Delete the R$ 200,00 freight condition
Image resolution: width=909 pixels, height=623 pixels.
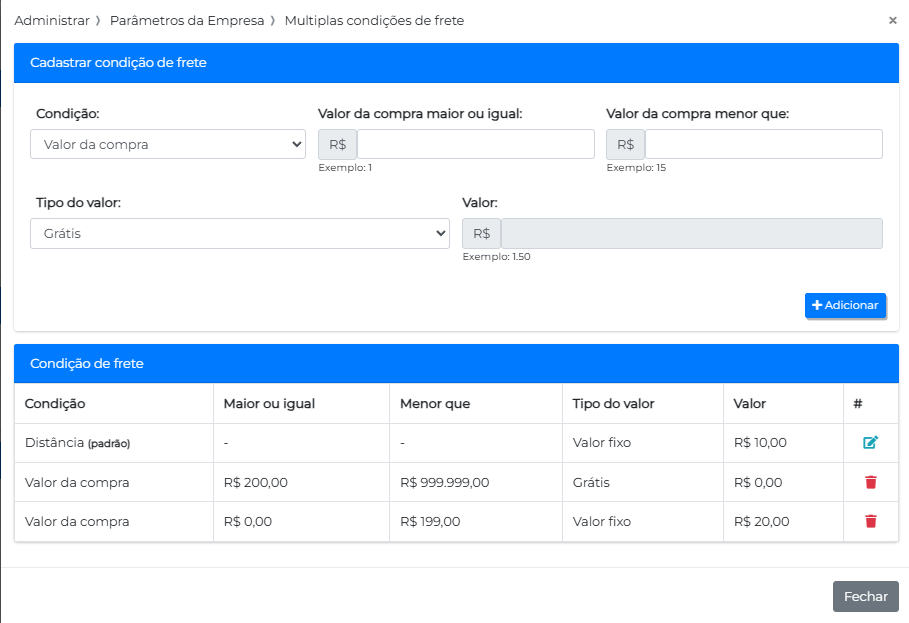point(870,482)
